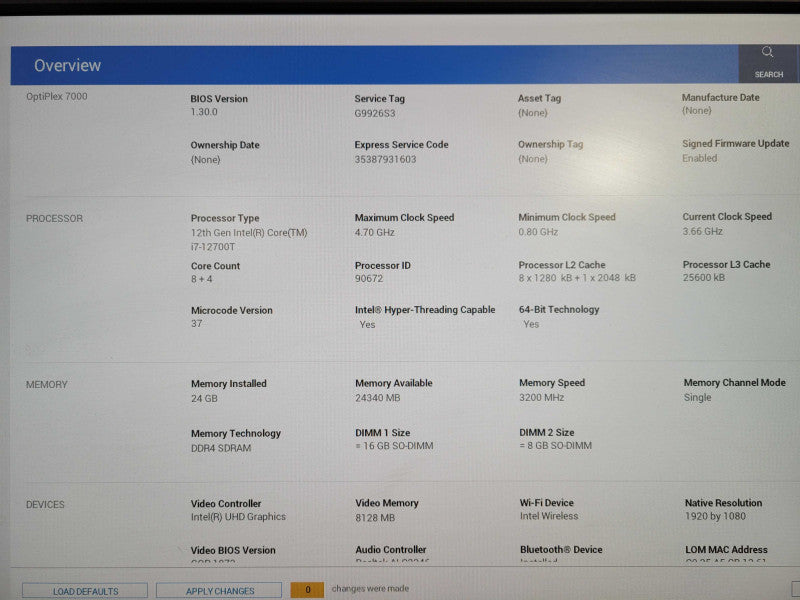The height and width of the screenshot is (600, 800).
Task: Select Memory Available 24340 MB
Action: 378,397
